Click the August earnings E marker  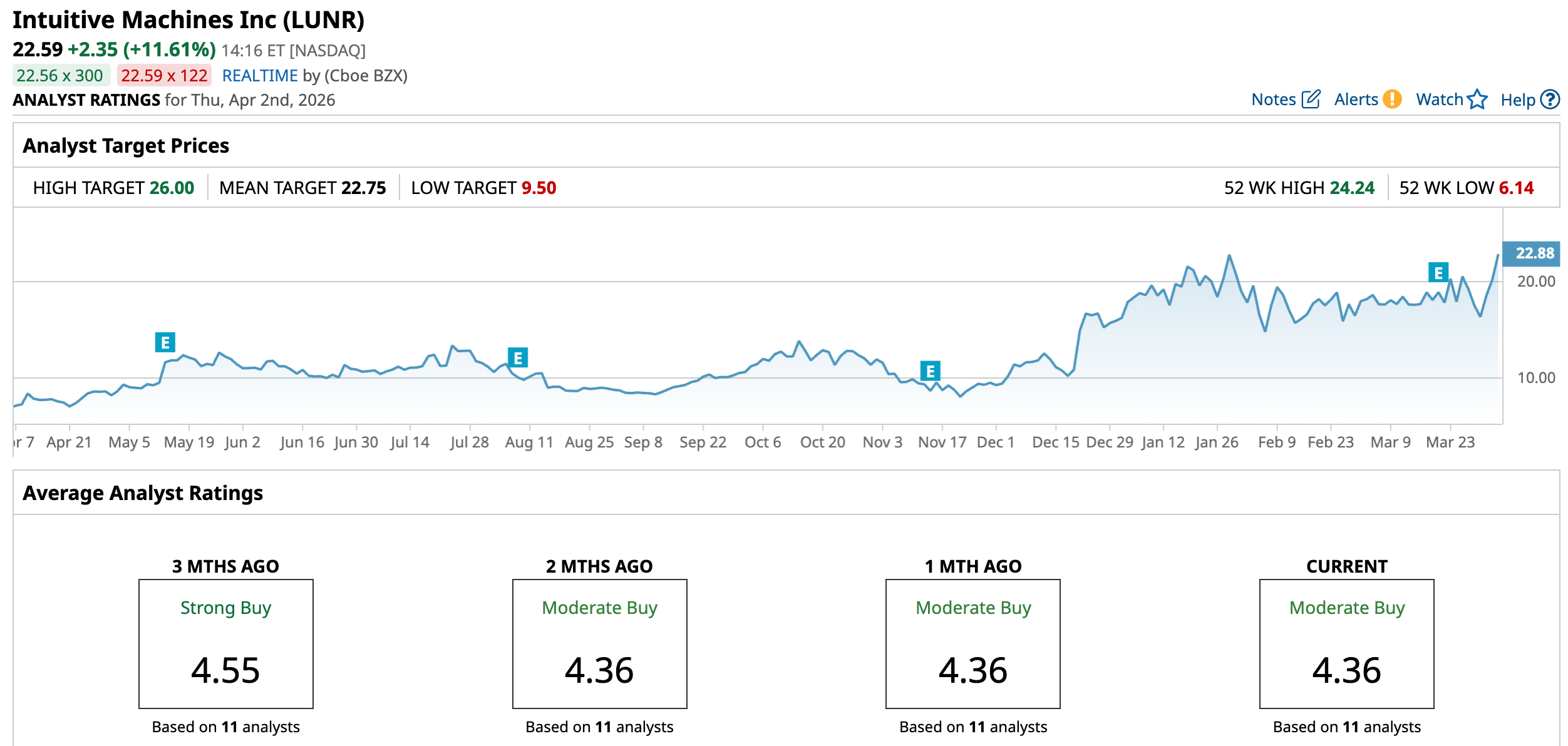[518, 358]
